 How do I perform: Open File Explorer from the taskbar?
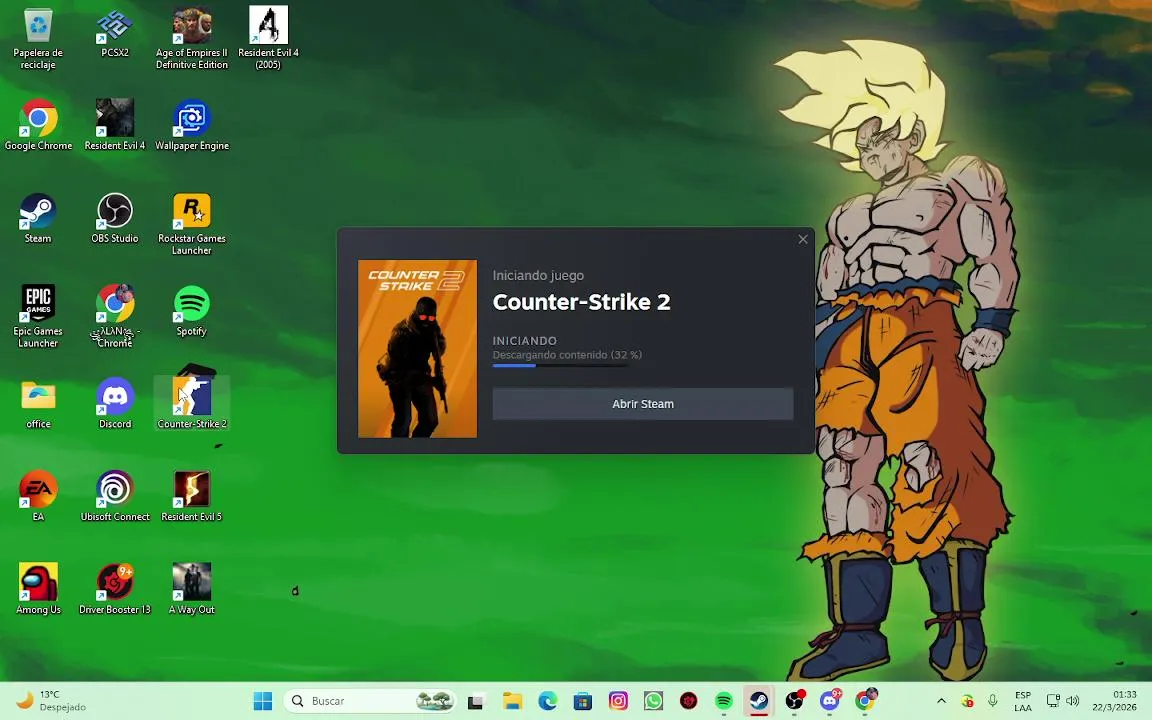[x=512, y=701]
